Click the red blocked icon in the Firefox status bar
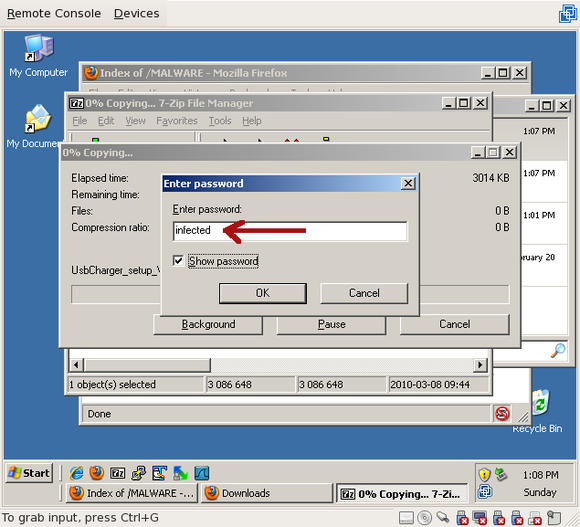580x527 pixels. click(502, 413)
